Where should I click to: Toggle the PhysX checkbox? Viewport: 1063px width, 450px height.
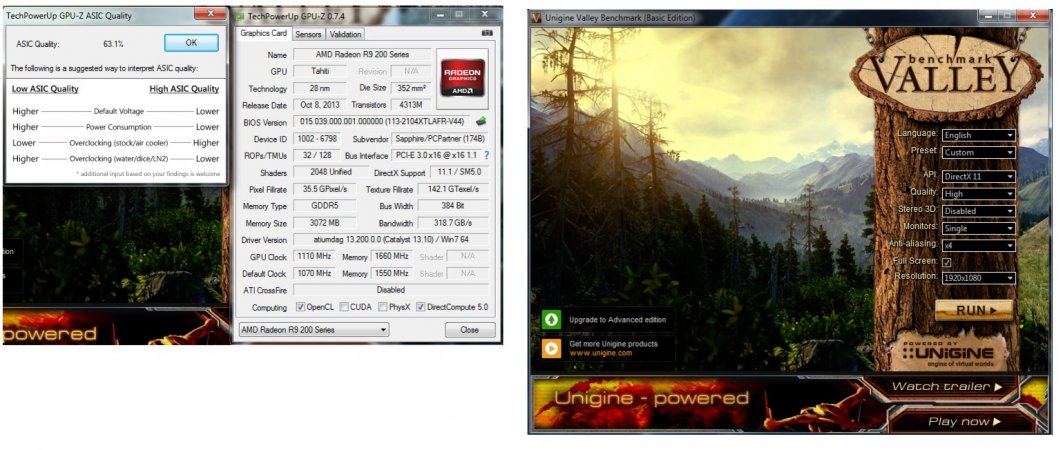(383, 307)
